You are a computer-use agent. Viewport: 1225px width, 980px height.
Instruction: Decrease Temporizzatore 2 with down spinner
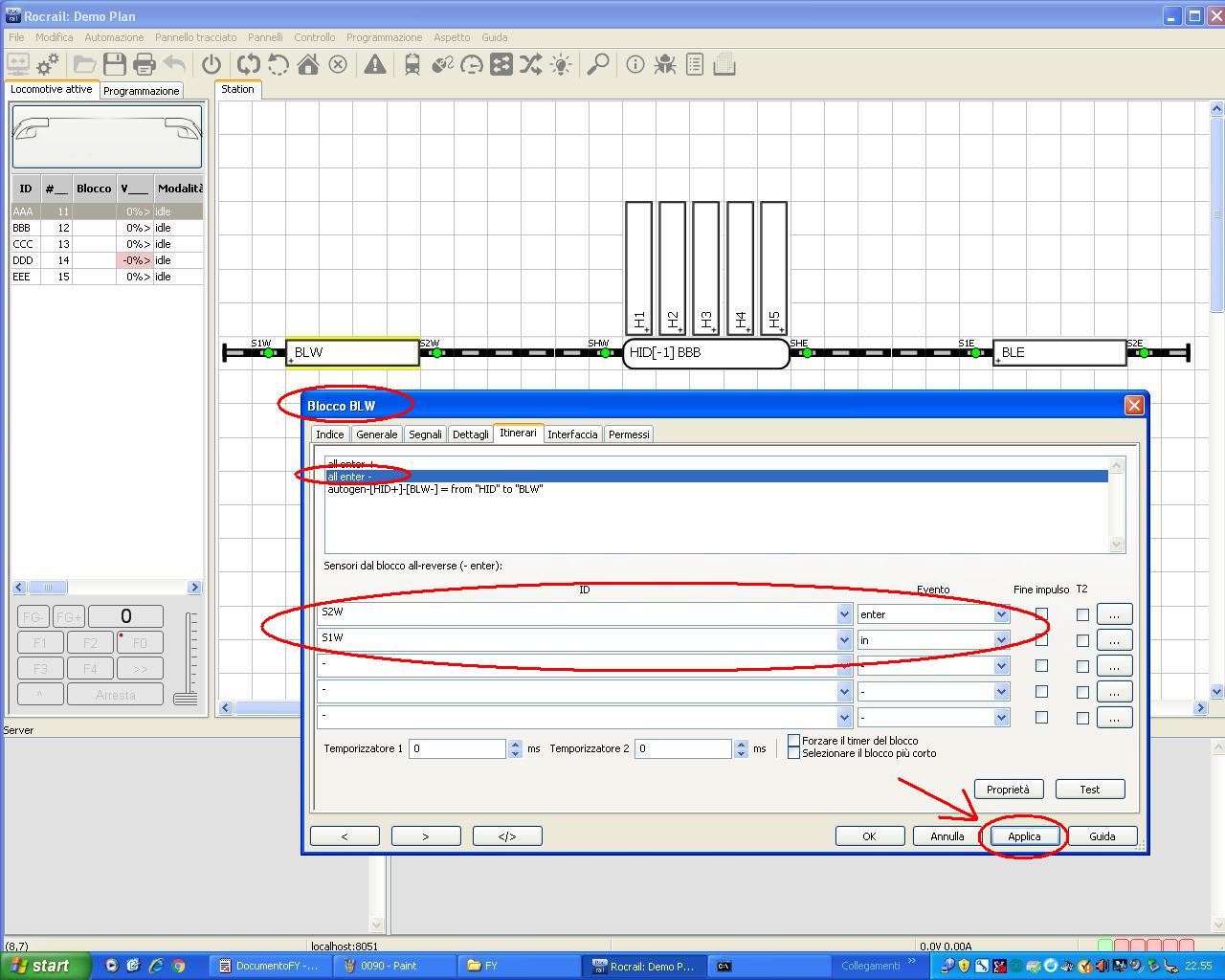[x=741, y=753]
